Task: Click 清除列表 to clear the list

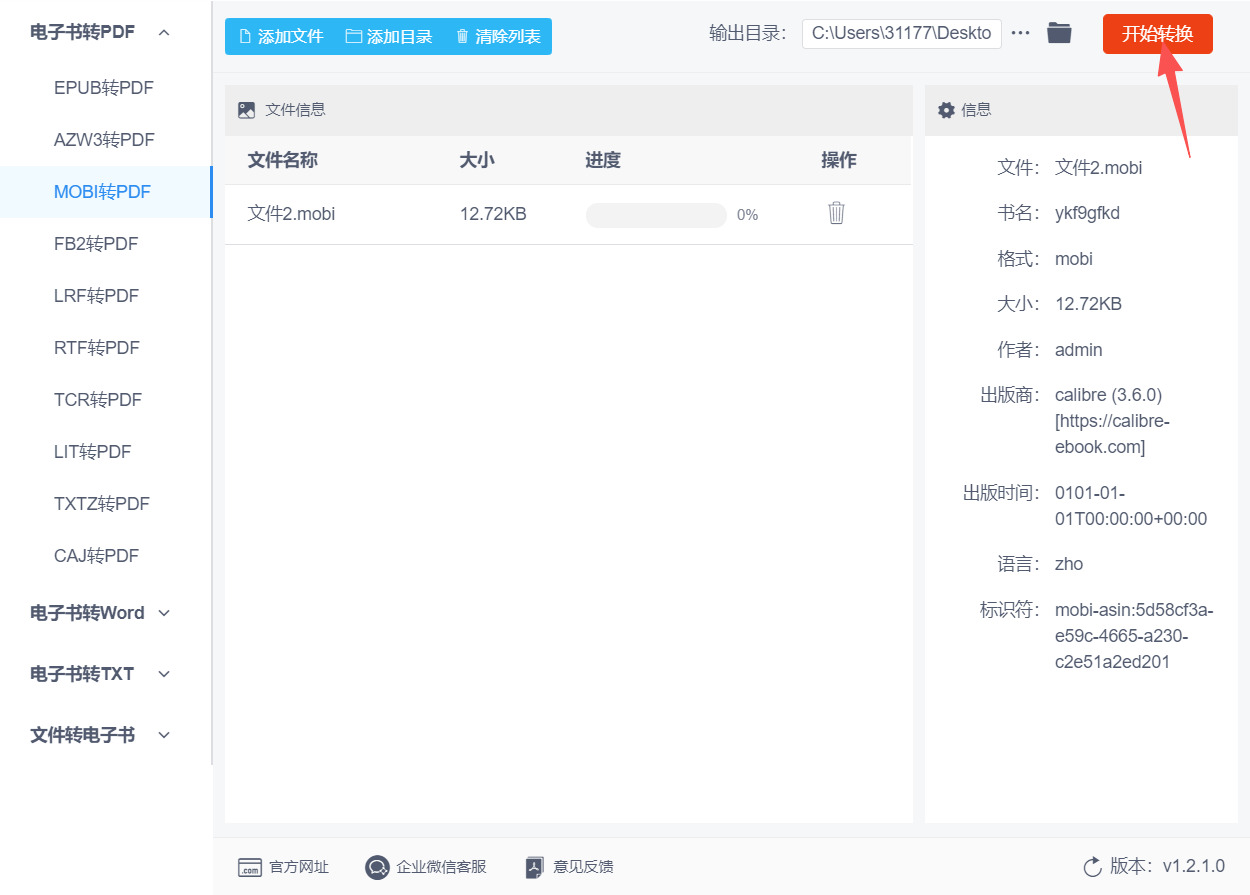Action: click(498, 36)
